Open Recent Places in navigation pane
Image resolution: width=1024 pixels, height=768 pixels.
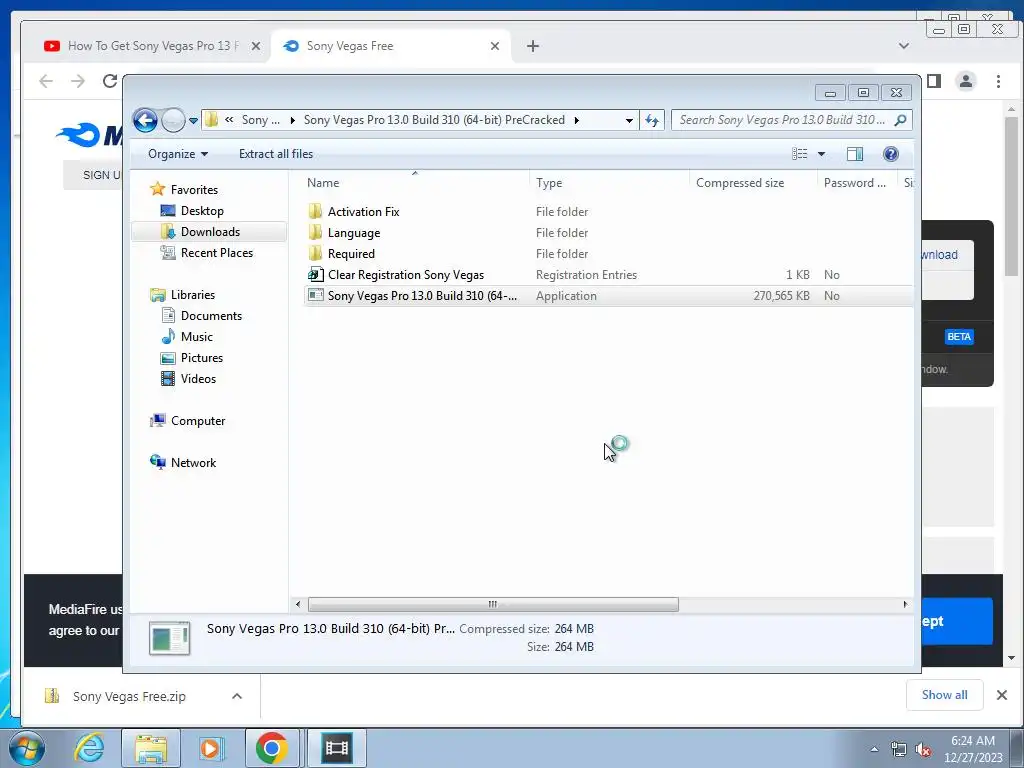pyautogui.click(x=216, y=253)
